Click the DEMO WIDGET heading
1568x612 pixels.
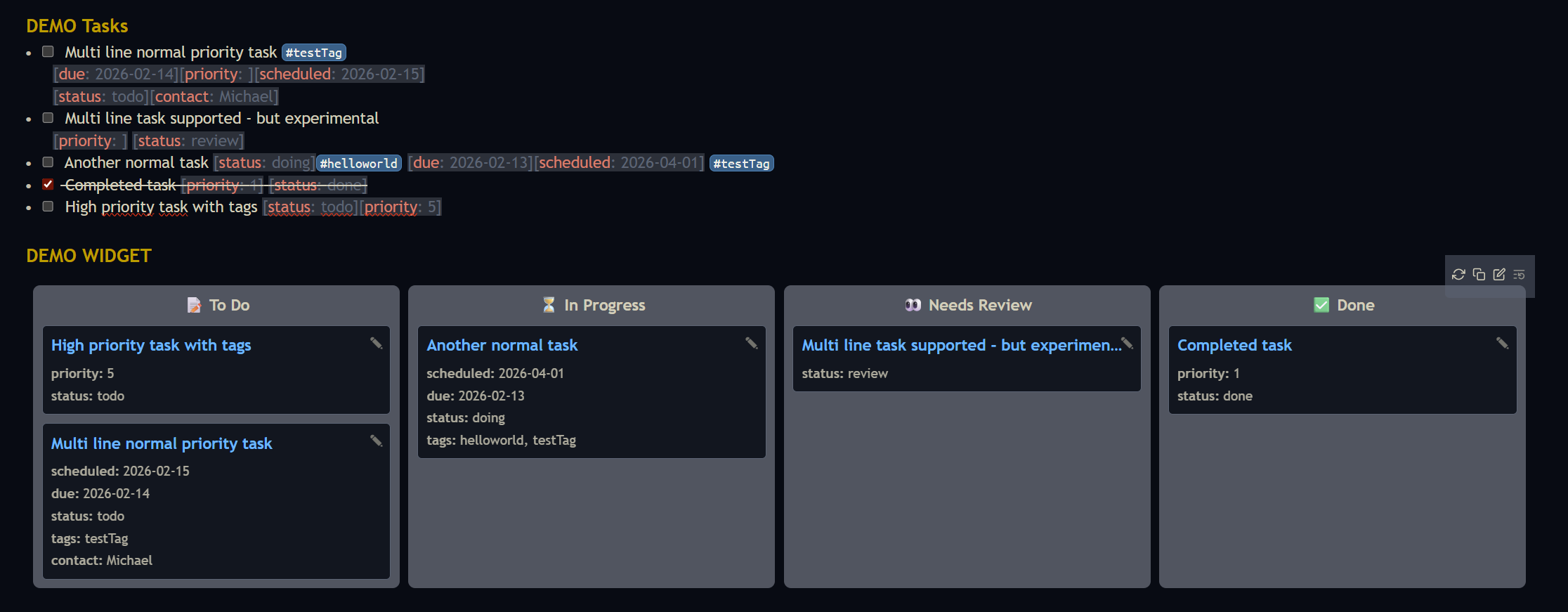tap(89, 256)
